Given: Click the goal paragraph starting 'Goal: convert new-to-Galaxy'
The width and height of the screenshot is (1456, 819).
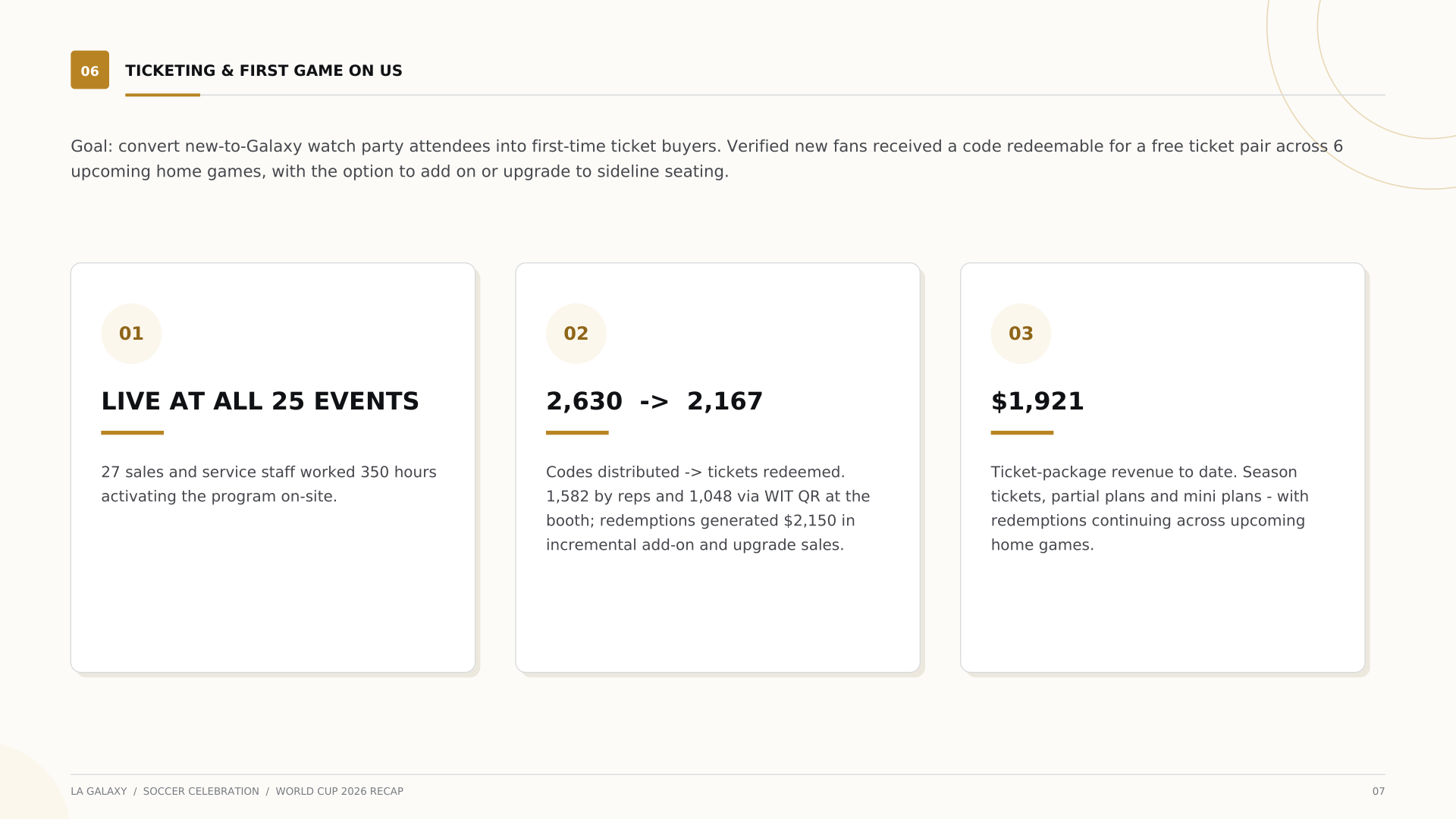Looking at the screenshot, I should [707, 158].
